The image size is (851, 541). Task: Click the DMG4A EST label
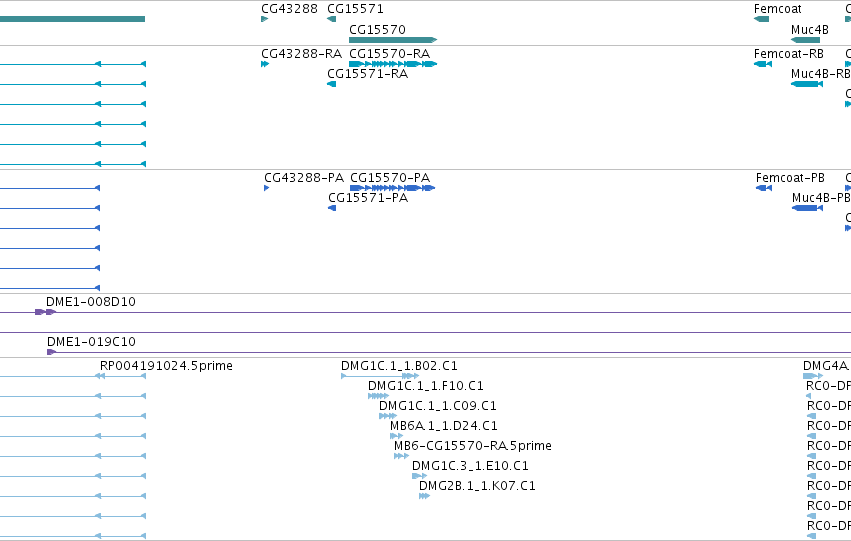tap(826, 366)
